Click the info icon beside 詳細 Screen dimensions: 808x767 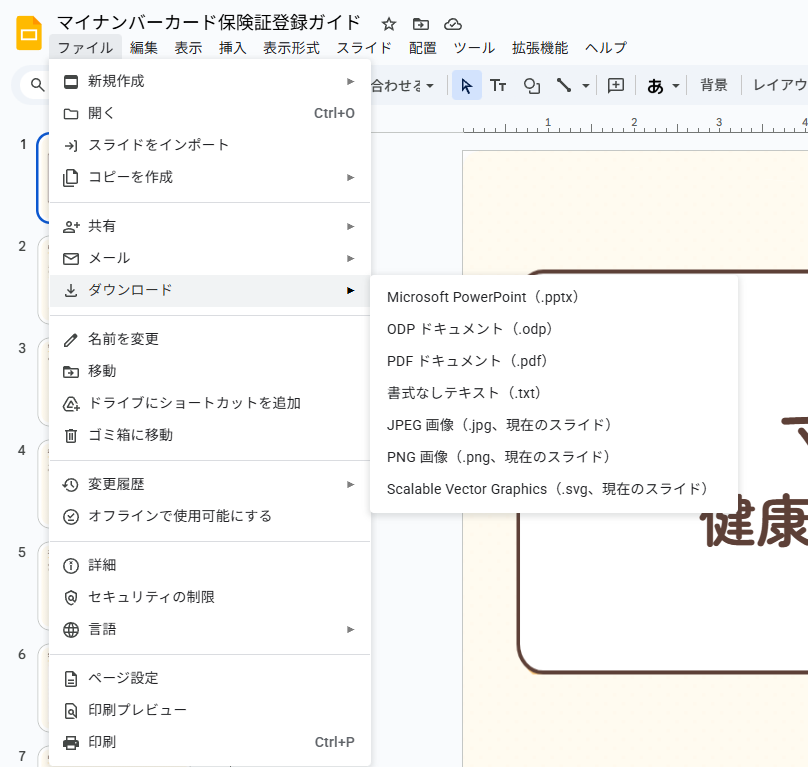pyautogui.click(x=71, y=566)
